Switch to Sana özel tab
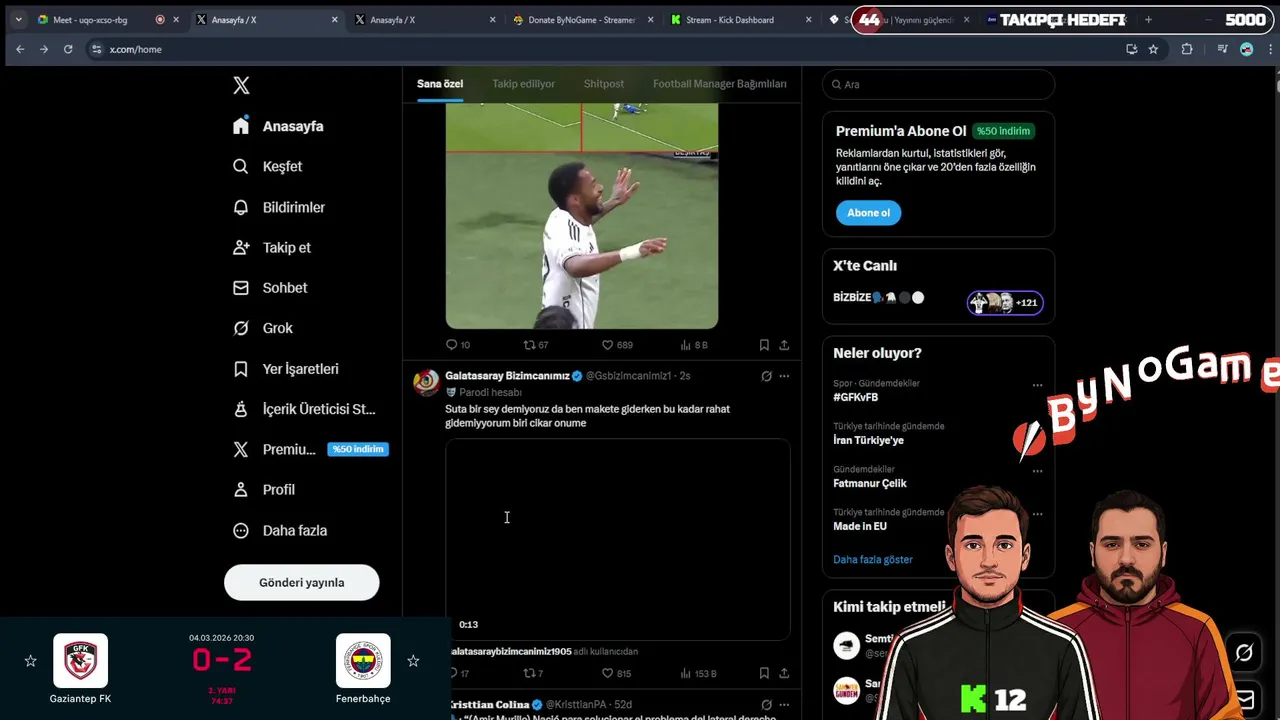 point(440,84)
